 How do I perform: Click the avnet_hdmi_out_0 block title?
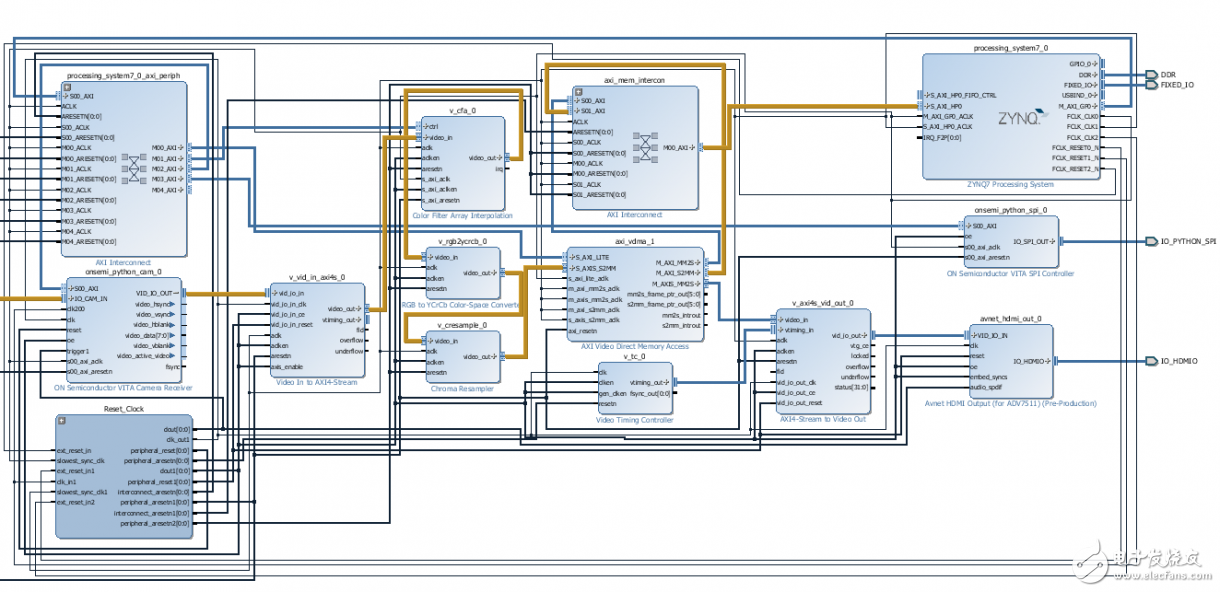1010,319
